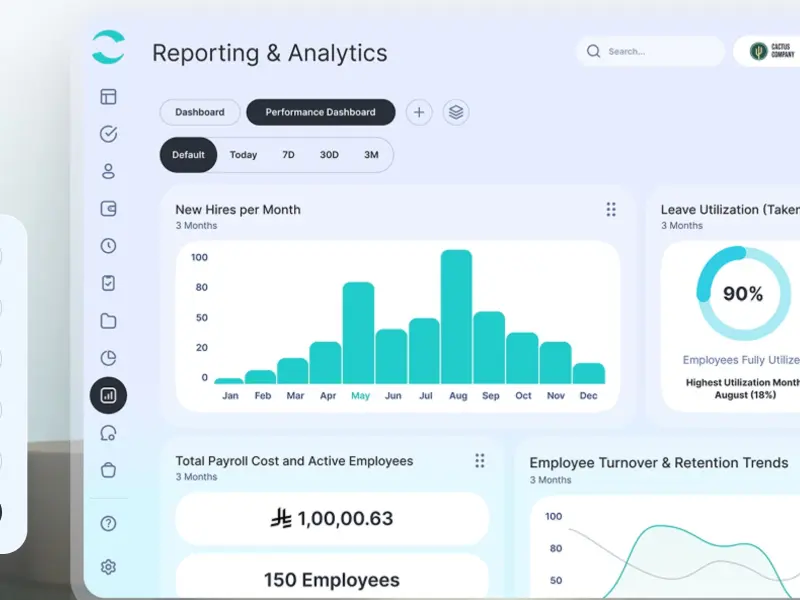Open the folder documents icon
This screenshot has height=600, width=800.
(108, 321)
